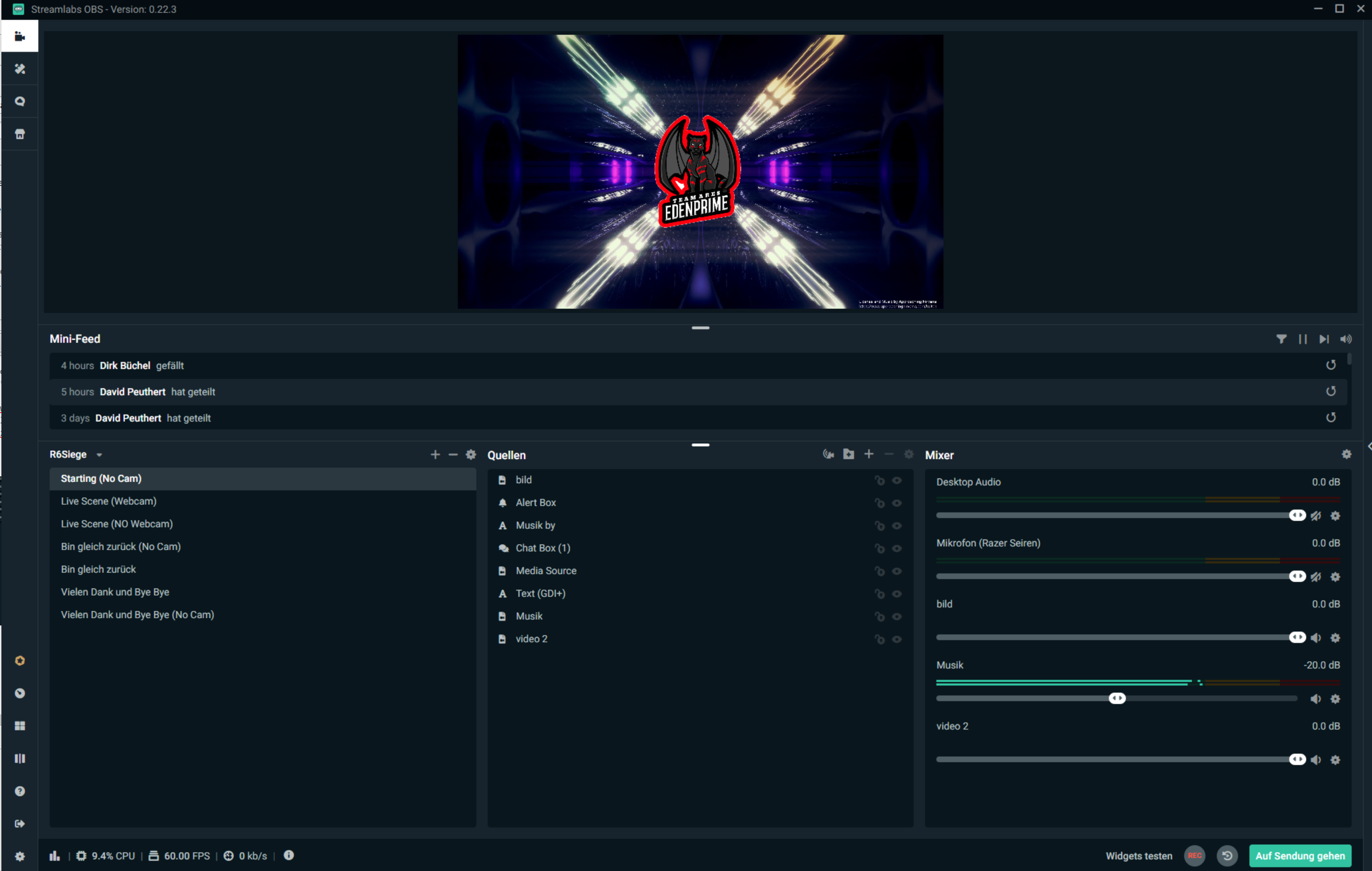
Task: Click Auf Sendung gehen button
Action: [1300, 855]
